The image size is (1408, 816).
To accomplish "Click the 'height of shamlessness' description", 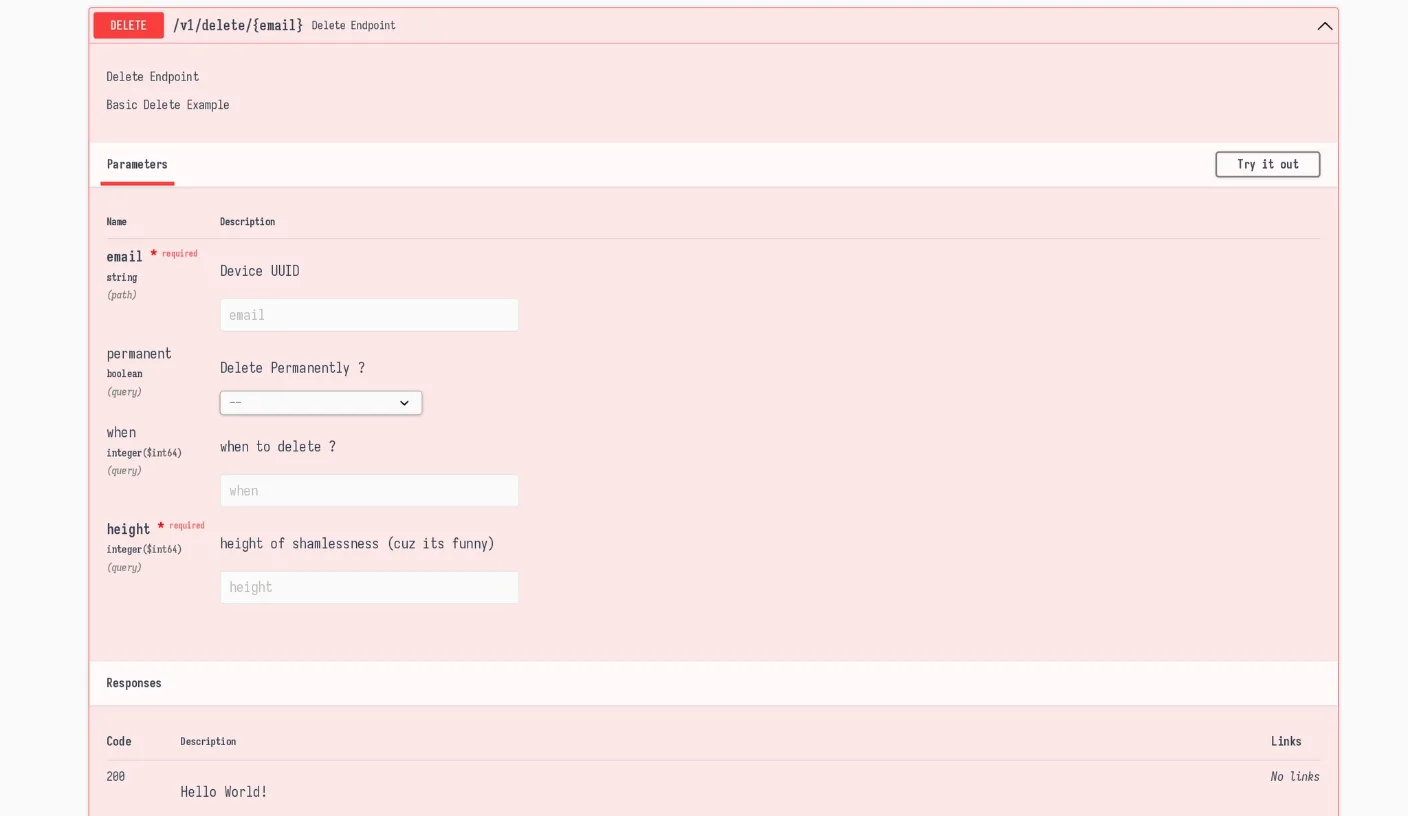I will (357, 544).
